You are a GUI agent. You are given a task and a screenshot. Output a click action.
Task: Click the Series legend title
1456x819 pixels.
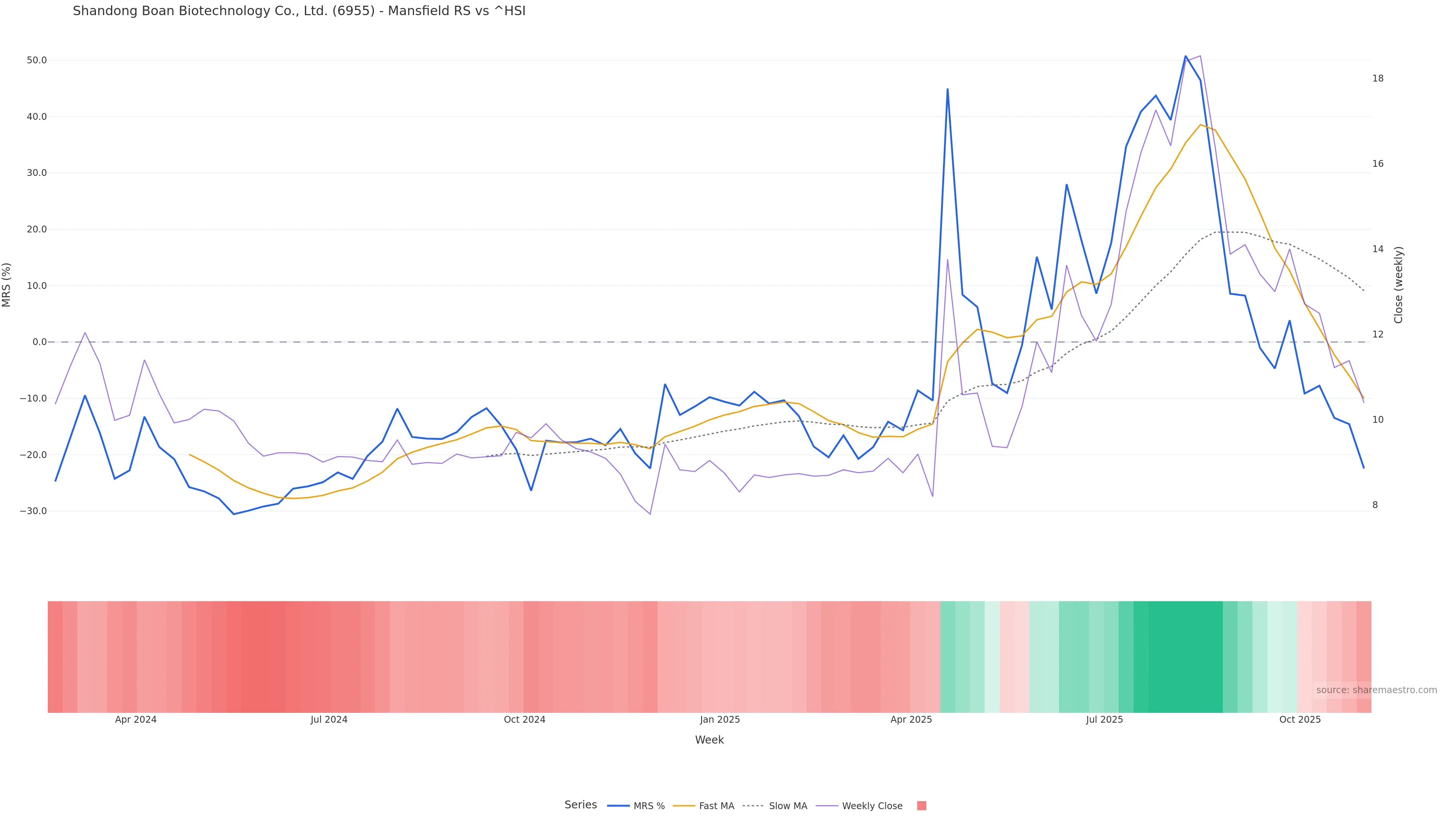(x=581, y=805)
